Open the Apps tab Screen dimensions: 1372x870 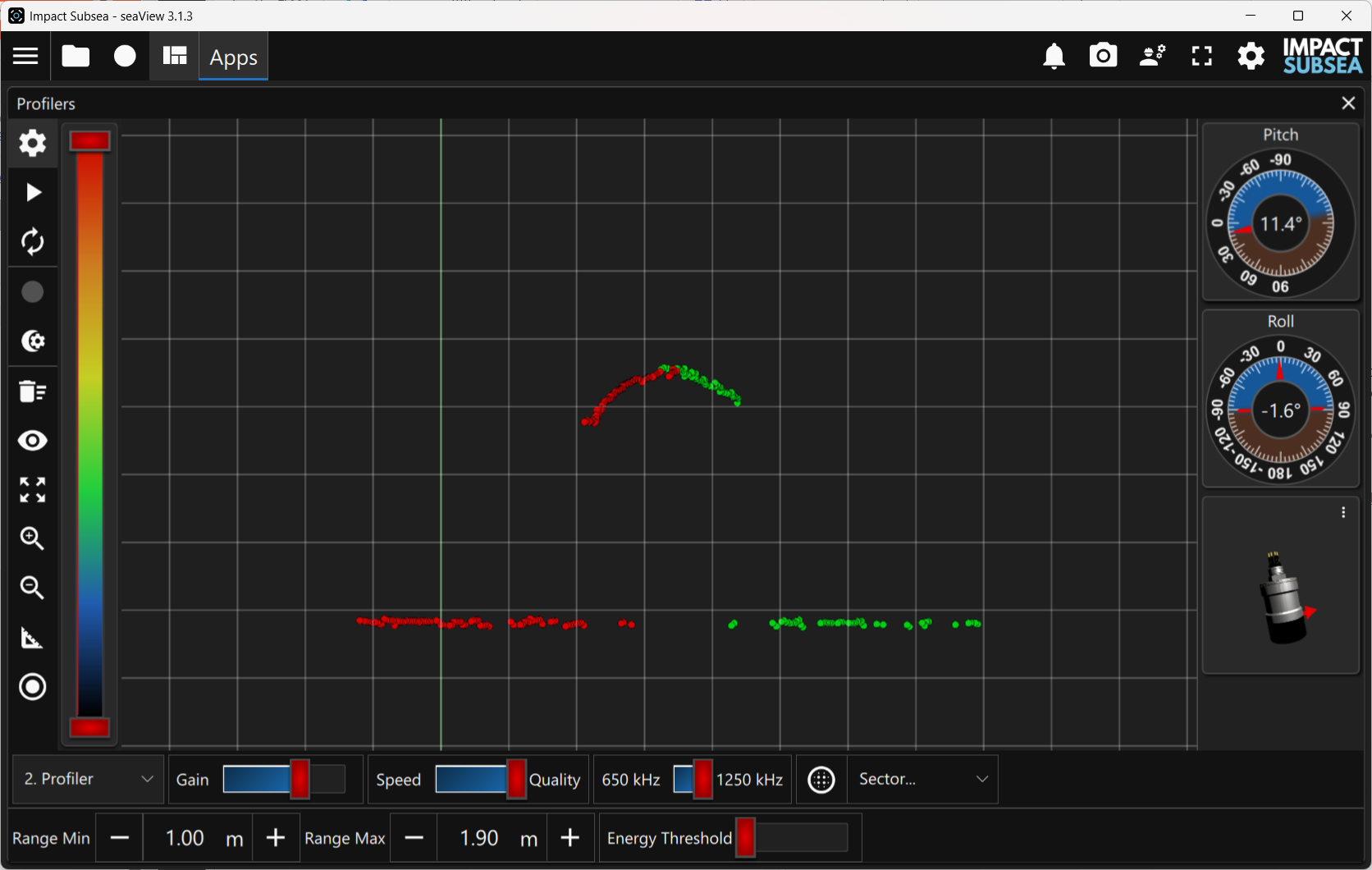point(233,57)
